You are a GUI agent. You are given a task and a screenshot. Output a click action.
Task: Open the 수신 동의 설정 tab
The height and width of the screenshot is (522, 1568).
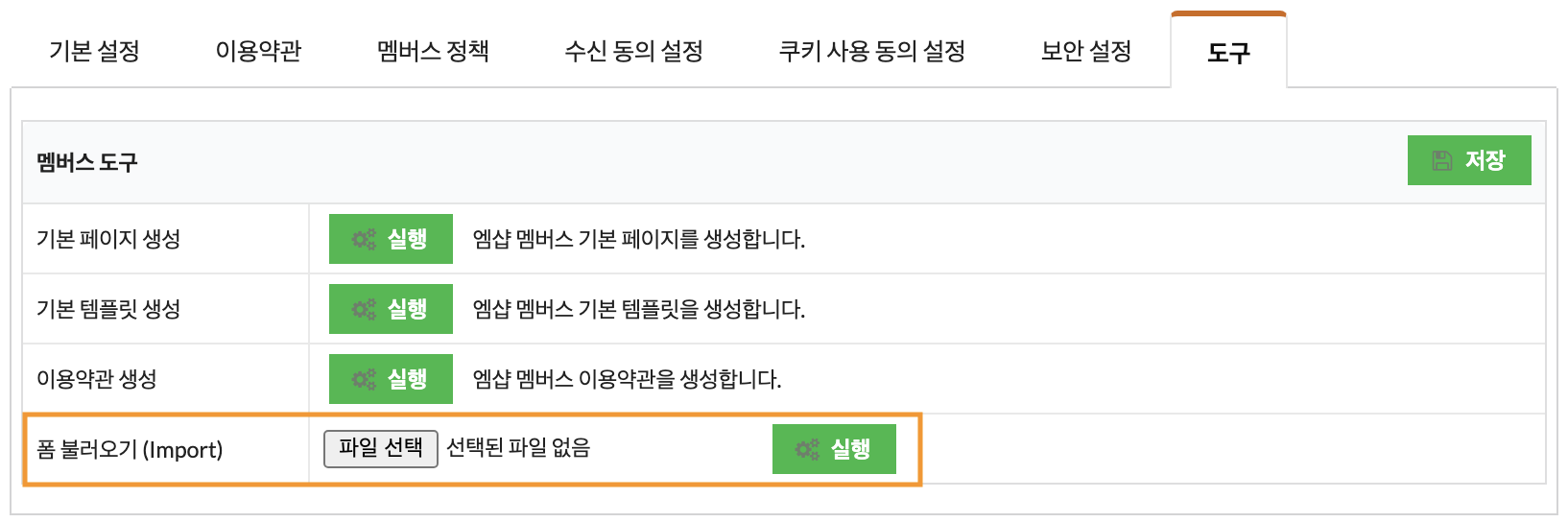[x=633, y=51]
